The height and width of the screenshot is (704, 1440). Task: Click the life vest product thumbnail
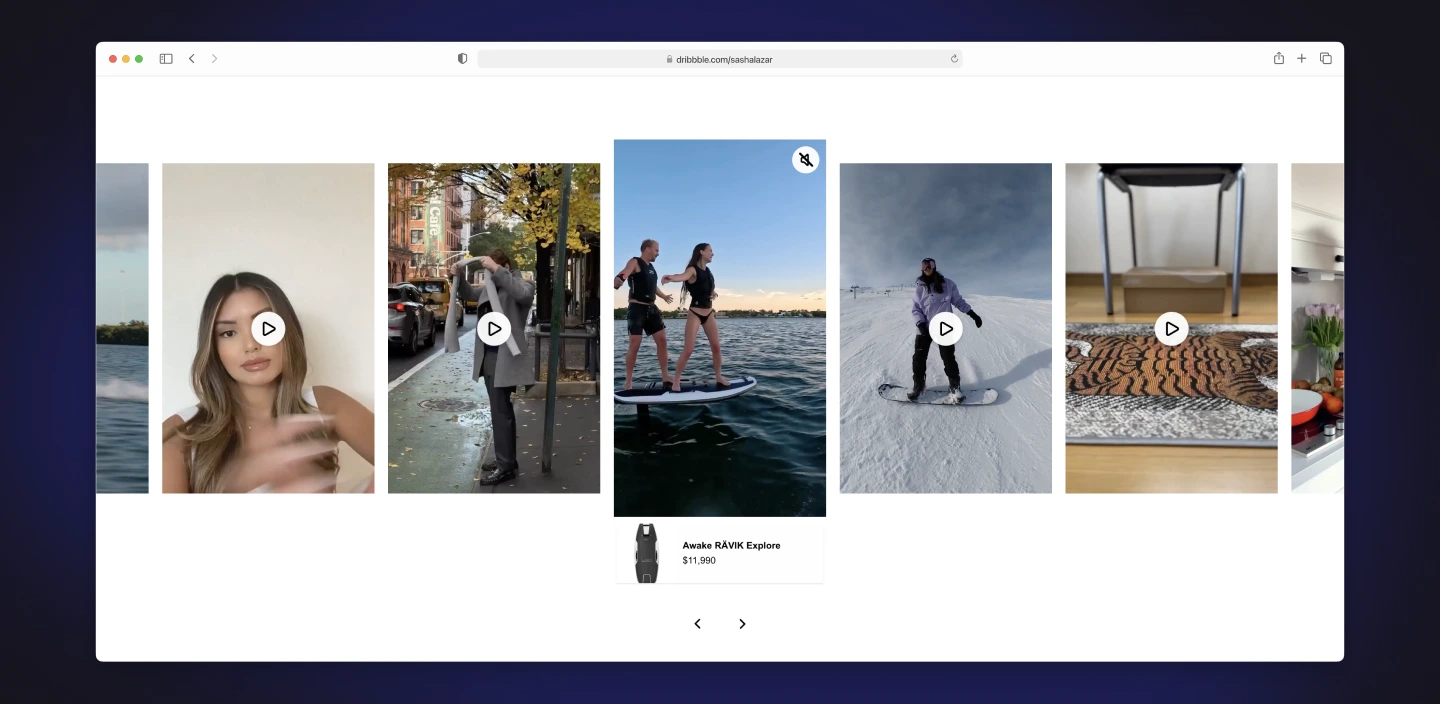(646, 552)
